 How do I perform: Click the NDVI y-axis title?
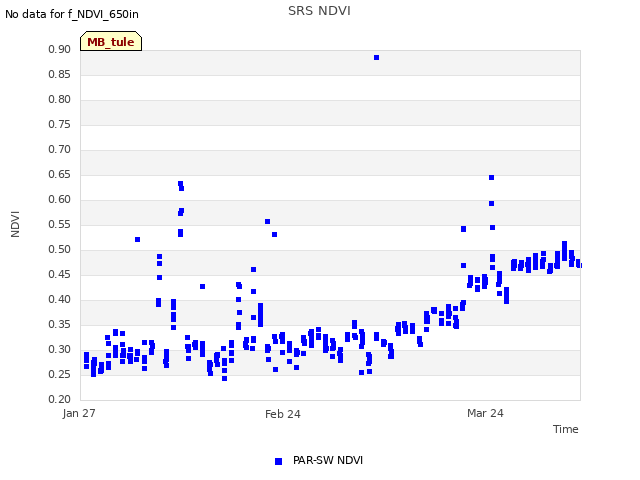pyautogui.click(x=15, y=224)
